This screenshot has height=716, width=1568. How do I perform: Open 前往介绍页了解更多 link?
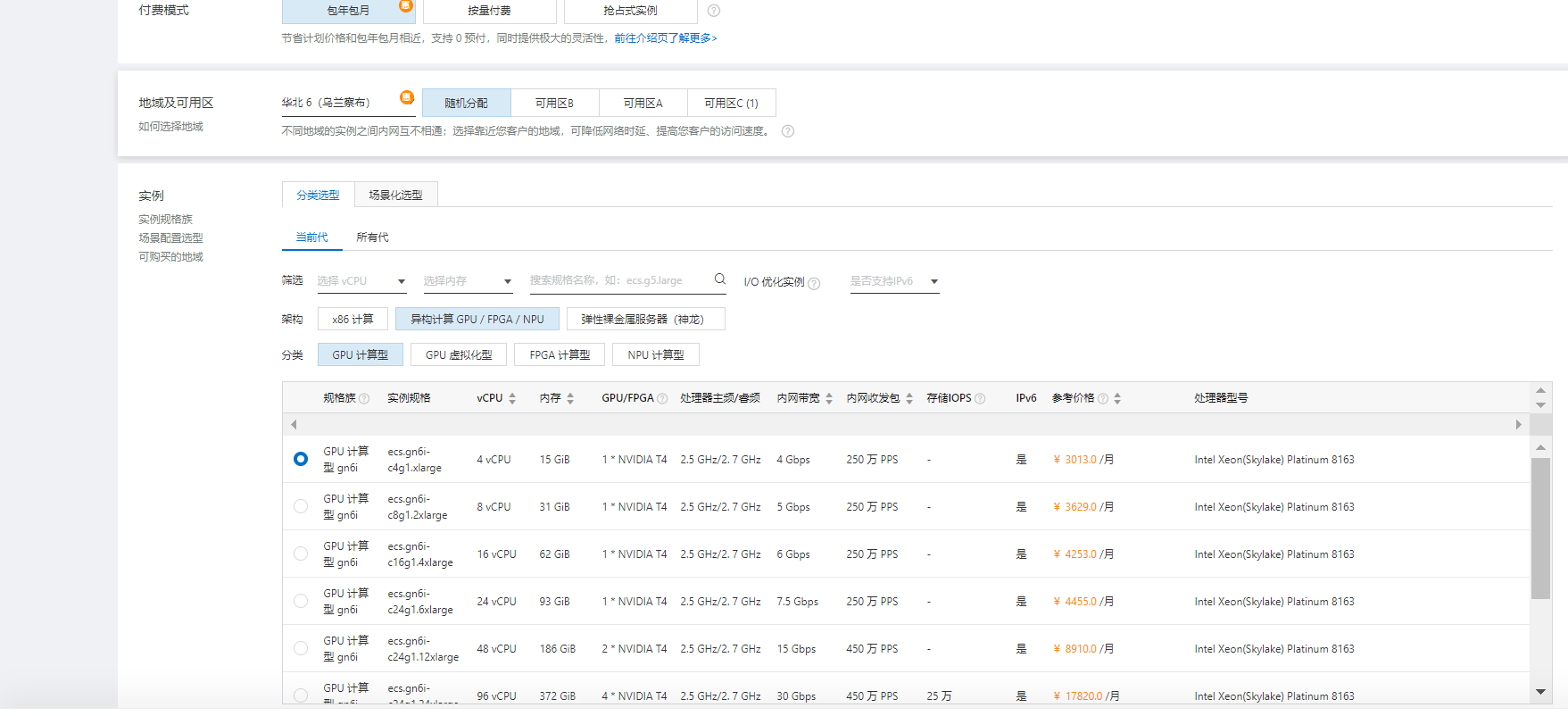pyautogui.click(x=666, y=38)
